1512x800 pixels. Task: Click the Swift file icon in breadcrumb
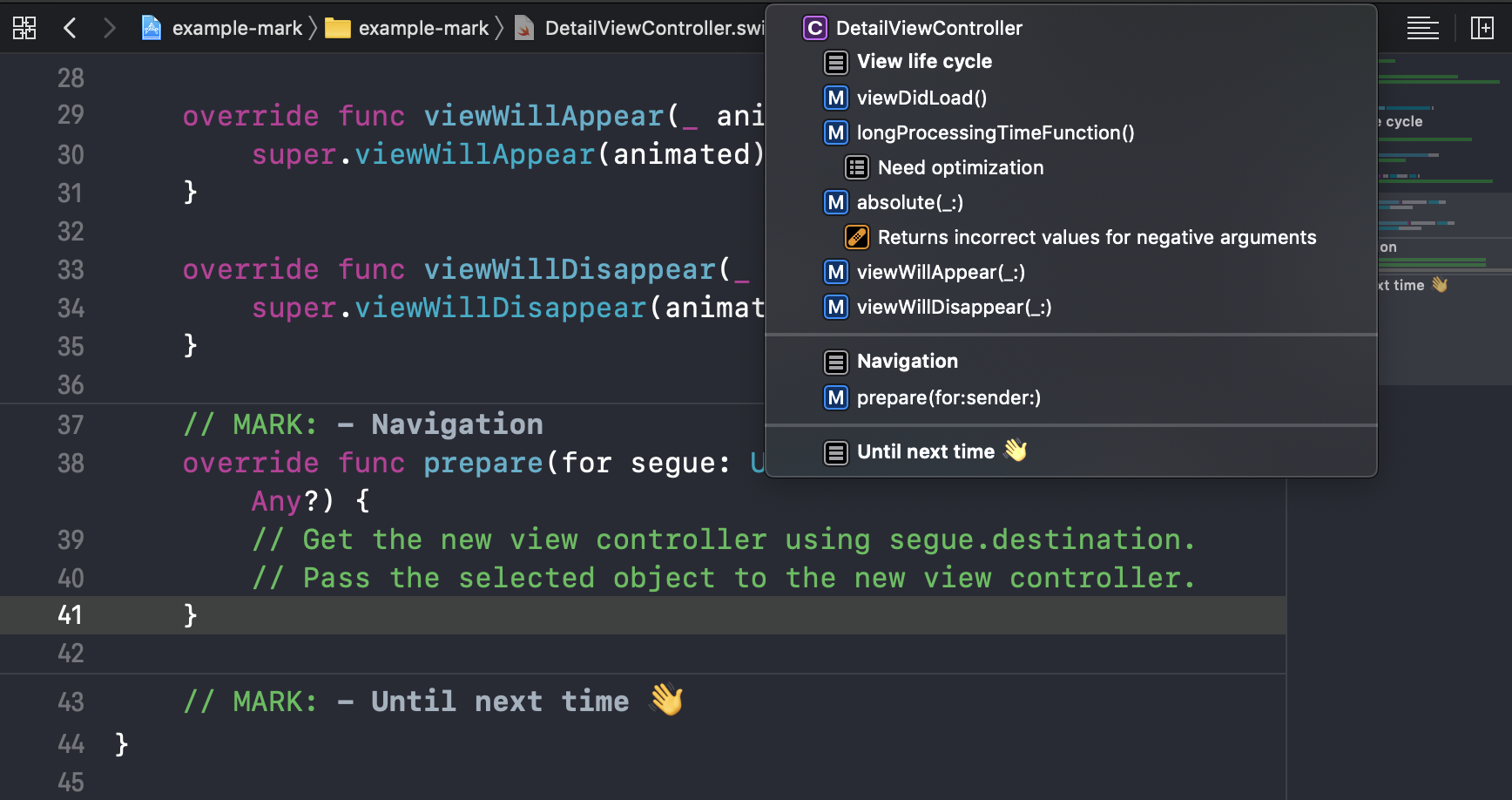coord(524,28)
